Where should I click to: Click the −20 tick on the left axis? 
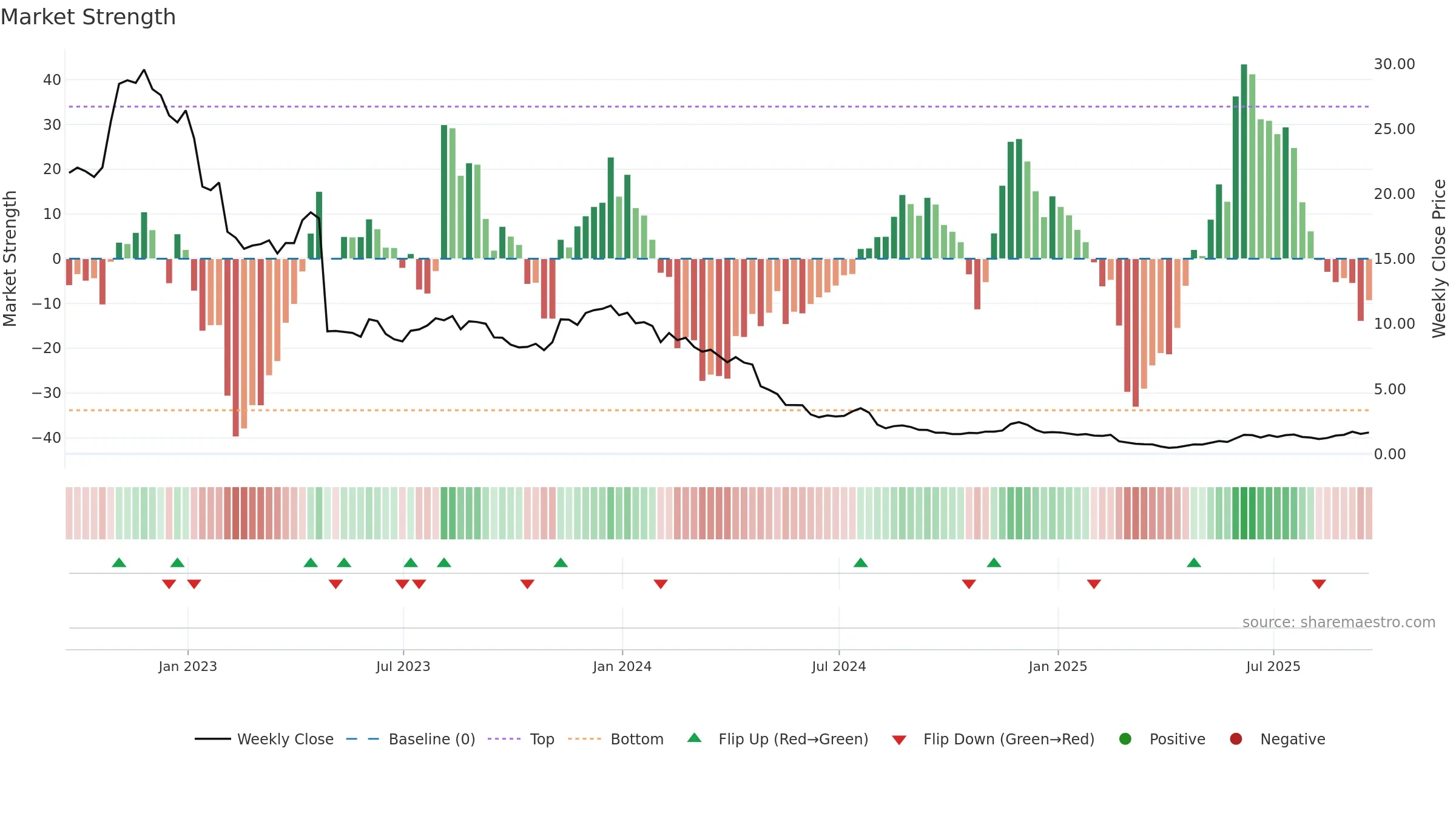coord(47,348)
